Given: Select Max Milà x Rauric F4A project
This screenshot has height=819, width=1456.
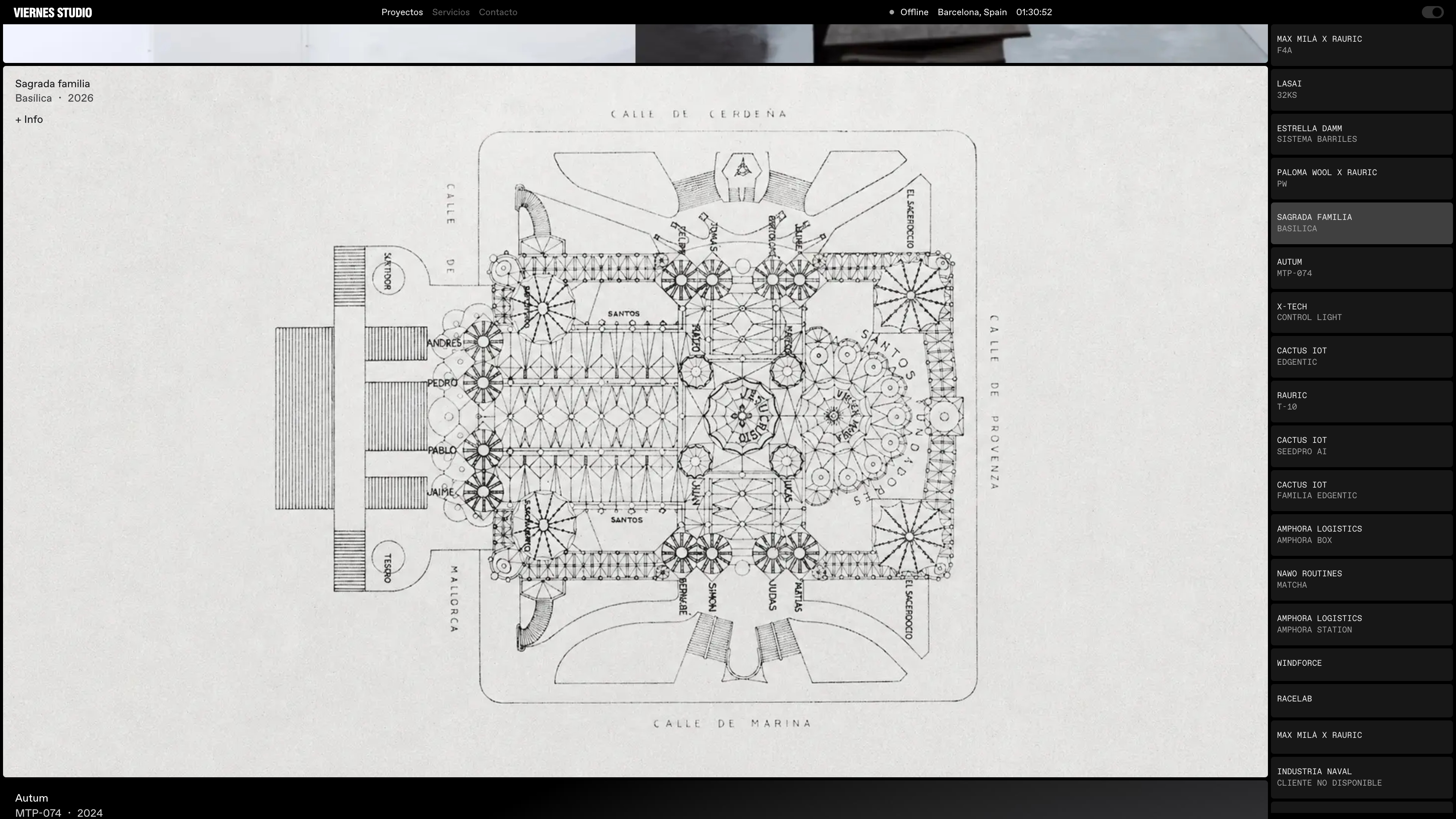Looking at the screenshot, I should (1361, 45).
